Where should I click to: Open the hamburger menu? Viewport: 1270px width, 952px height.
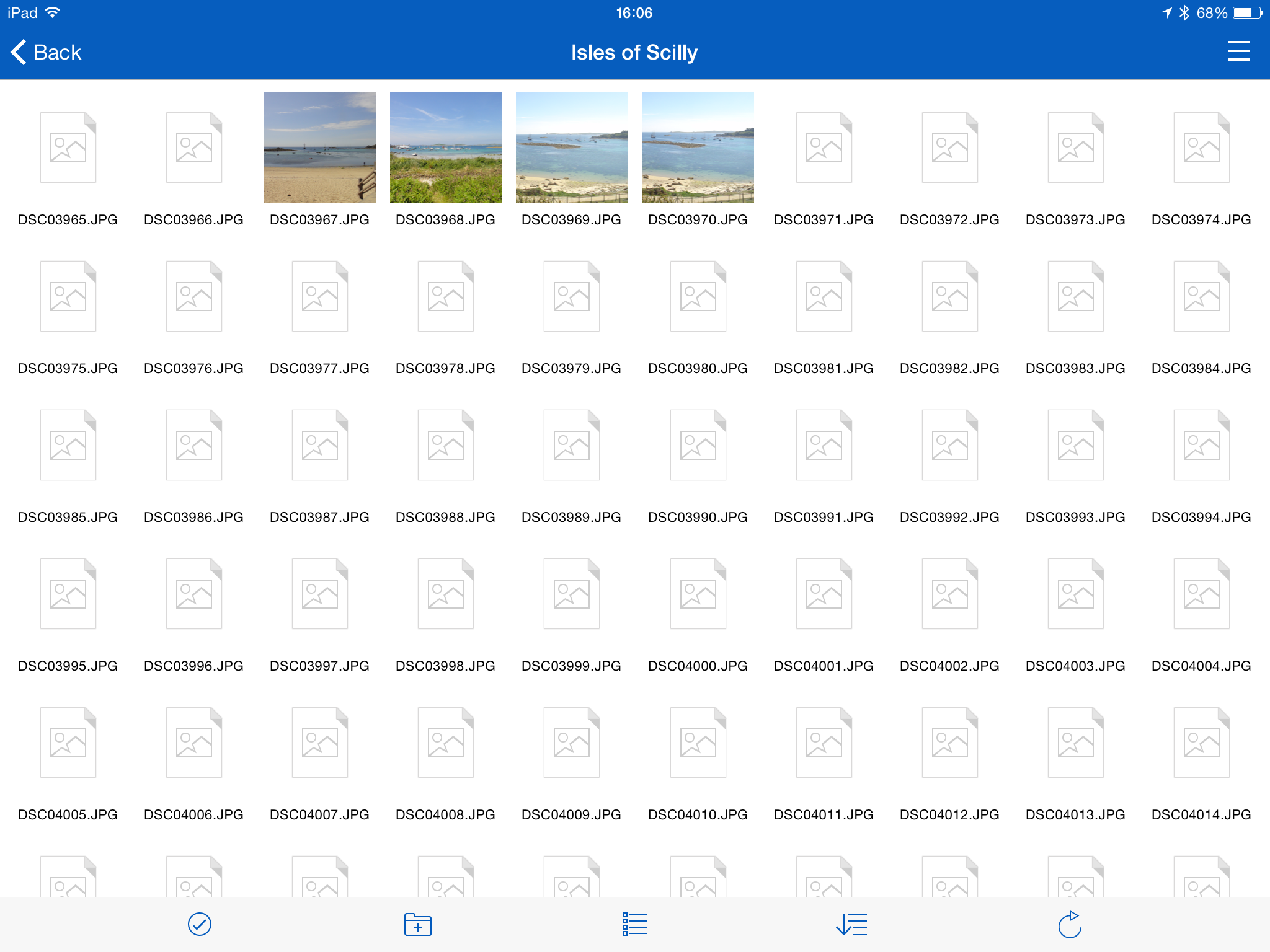pyautogui.click(x=1238, y=51)
